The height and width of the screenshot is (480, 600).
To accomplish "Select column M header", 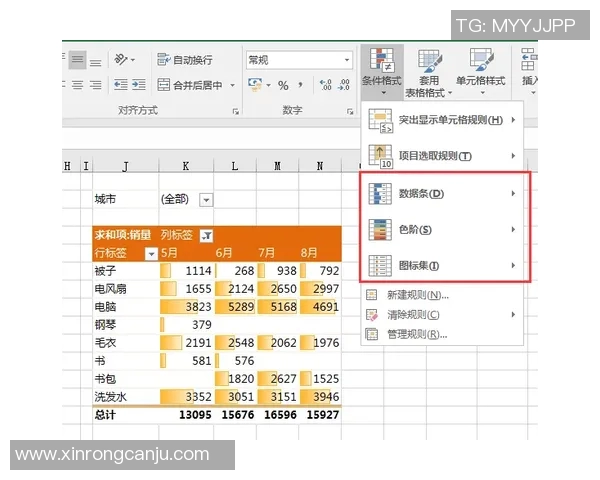I will 277,166.
